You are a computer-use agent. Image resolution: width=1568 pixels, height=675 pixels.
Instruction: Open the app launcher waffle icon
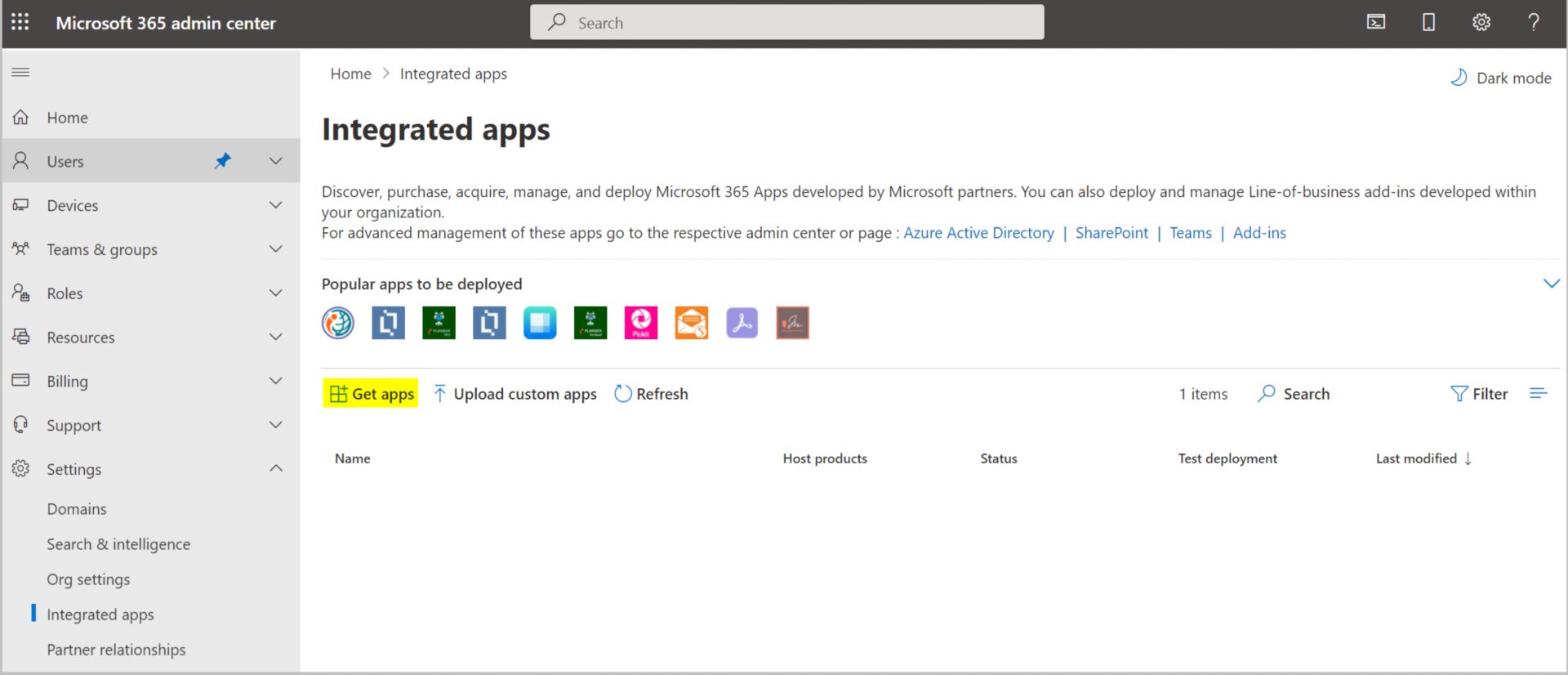(x=20, y=22)
